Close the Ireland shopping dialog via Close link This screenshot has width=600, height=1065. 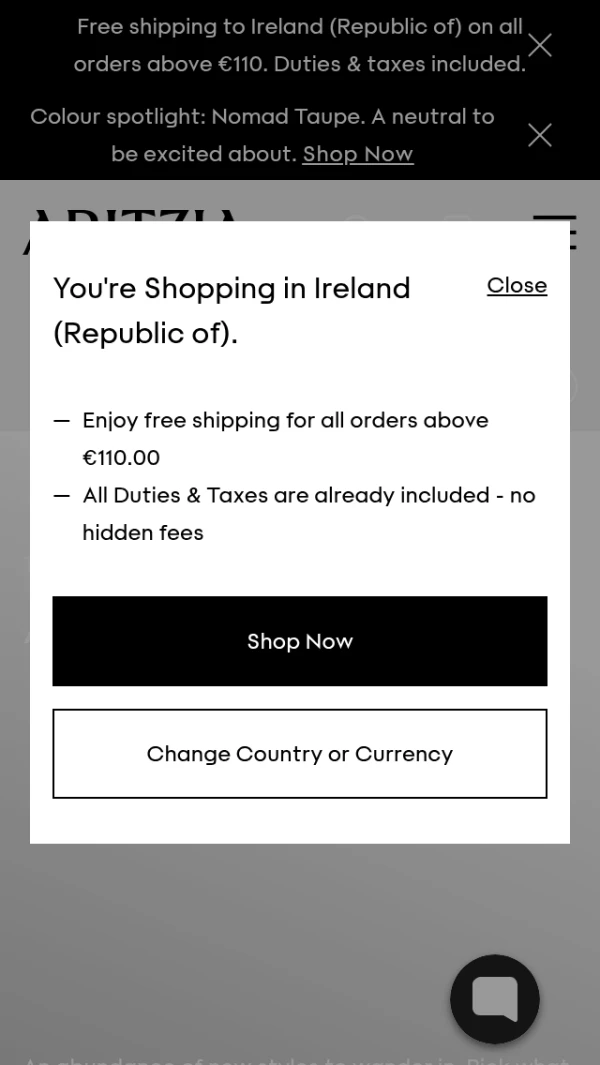point(516,286)
